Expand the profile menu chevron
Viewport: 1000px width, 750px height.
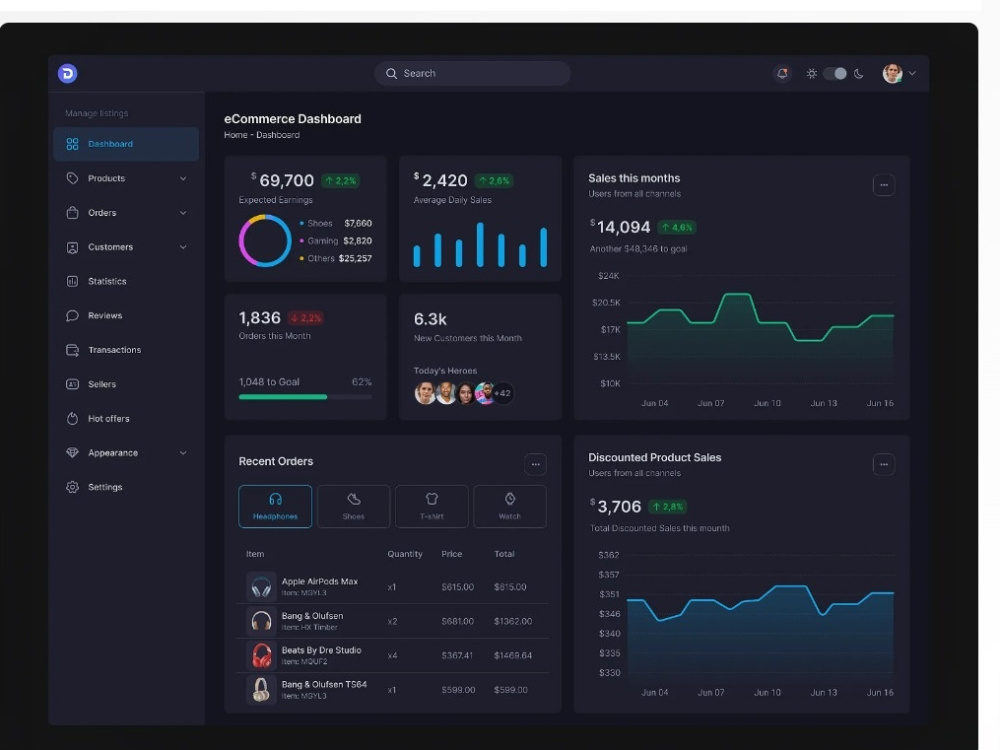point(912,73)
